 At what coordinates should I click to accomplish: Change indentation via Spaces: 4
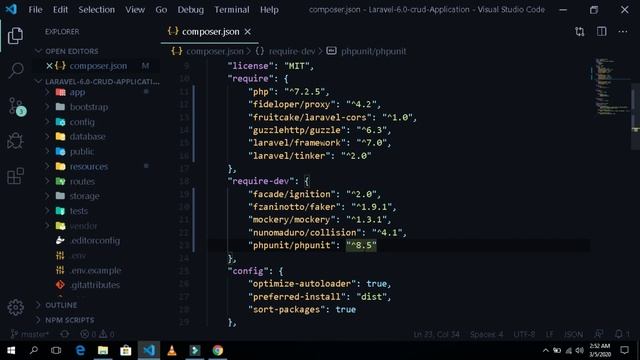(487, 334)
